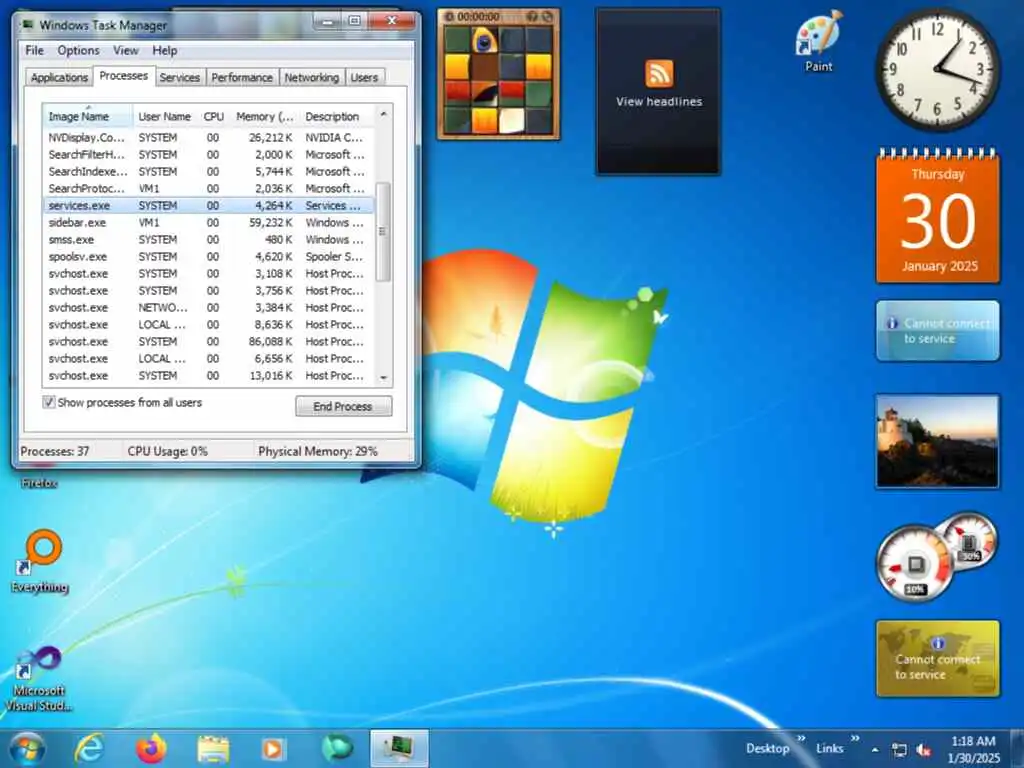Click the timer icon in picture puzzle gadget
This screenshot has width=1024, height=768.
pyautogui.click(x=449, y=16)
